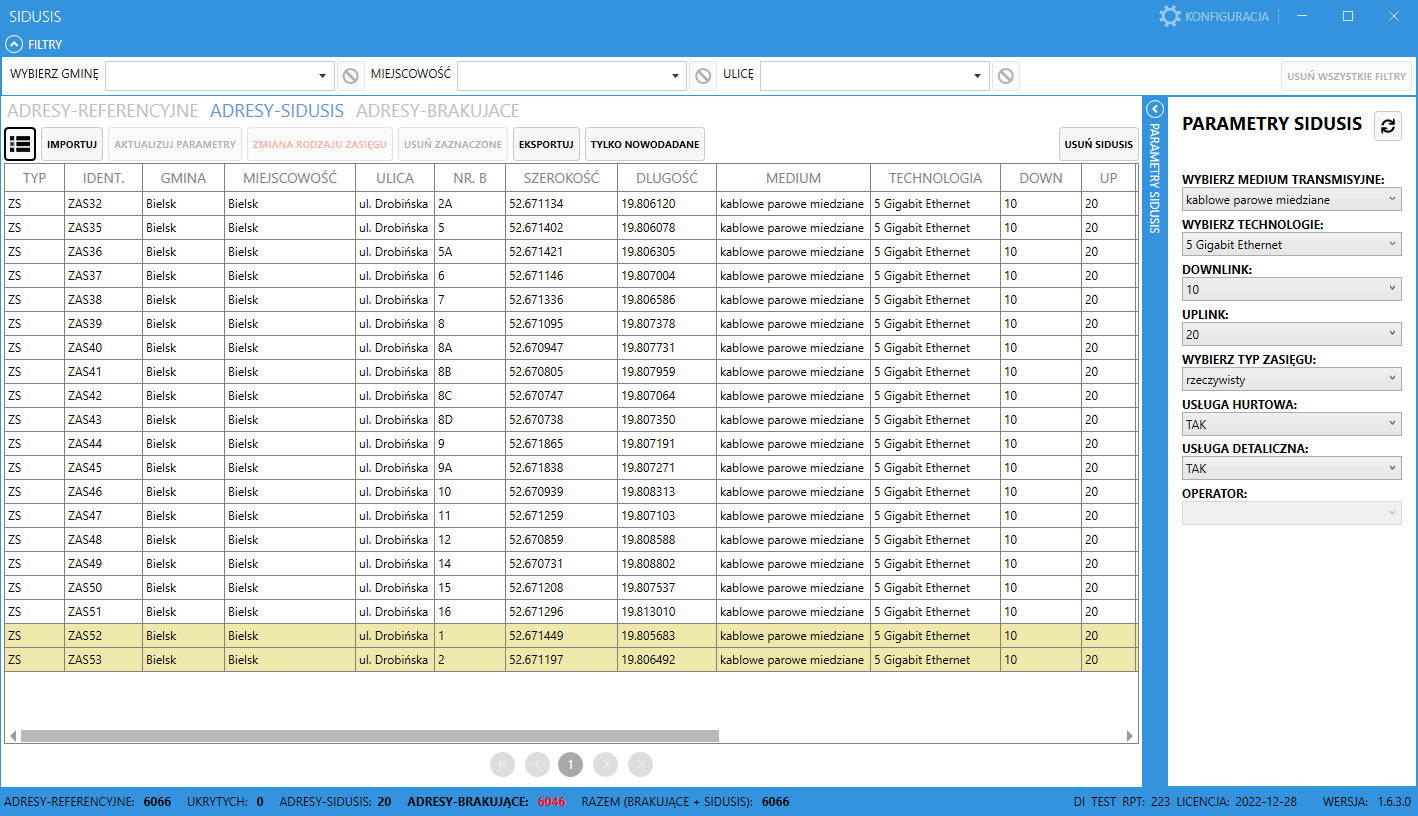This screenshot has width=1418, height=816.
Task: Switch to the Adresy-Brakujace tab
Action: [x=437, y=111]
